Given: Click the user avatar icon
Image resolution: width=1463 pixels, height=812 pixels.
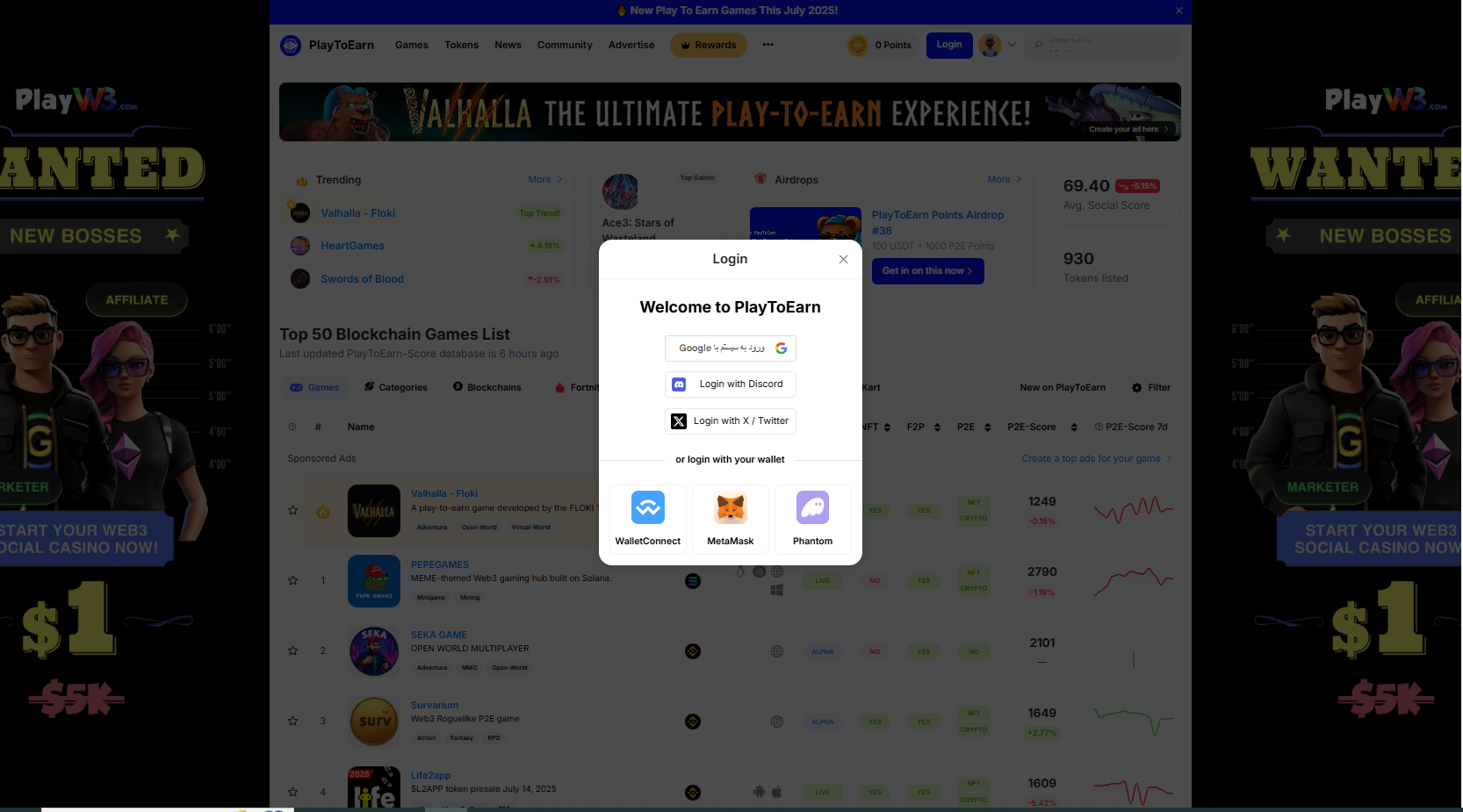Looking at the screenshot, I should (990, 45).
